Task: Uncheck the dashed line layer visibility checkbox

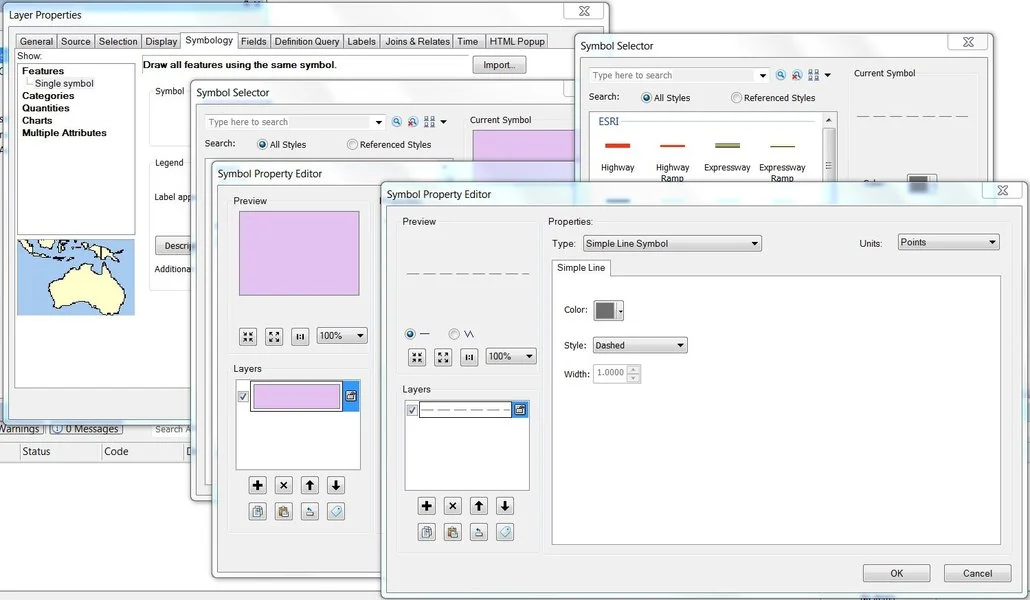Action: (x=412, y=410)
